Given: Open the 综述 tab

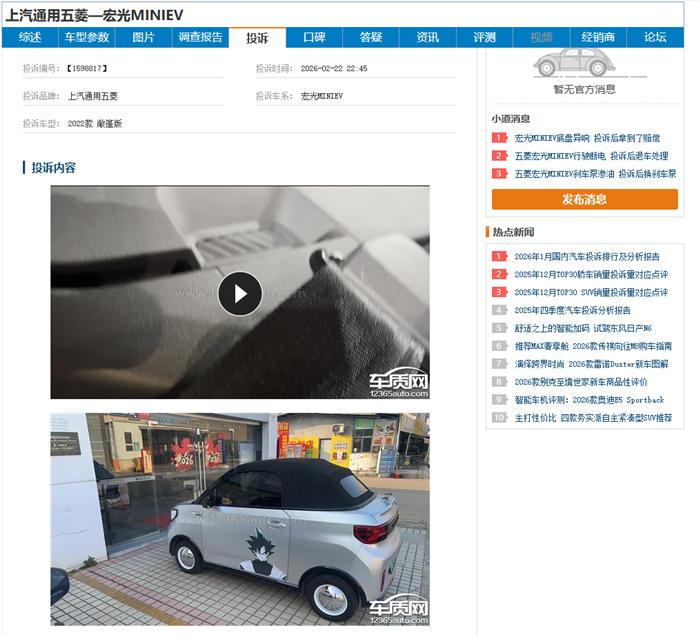Looking at the screenshot, I should point(30,37).
